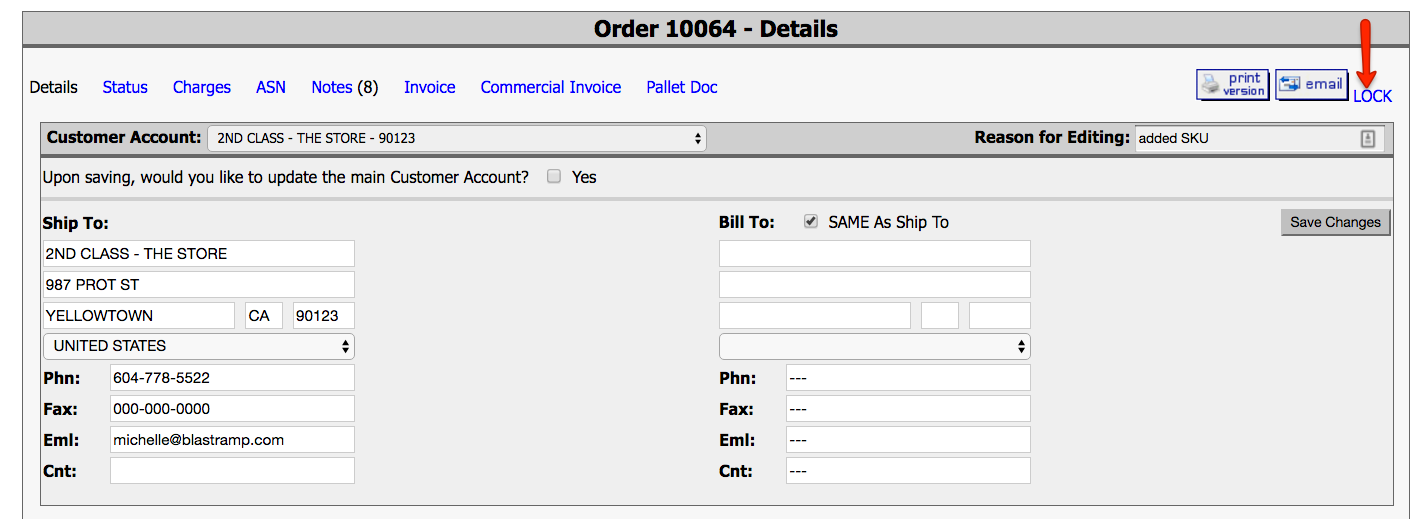The image size is (1418, 519).
Task: Open the Charges tab
Action: (202, 87)
